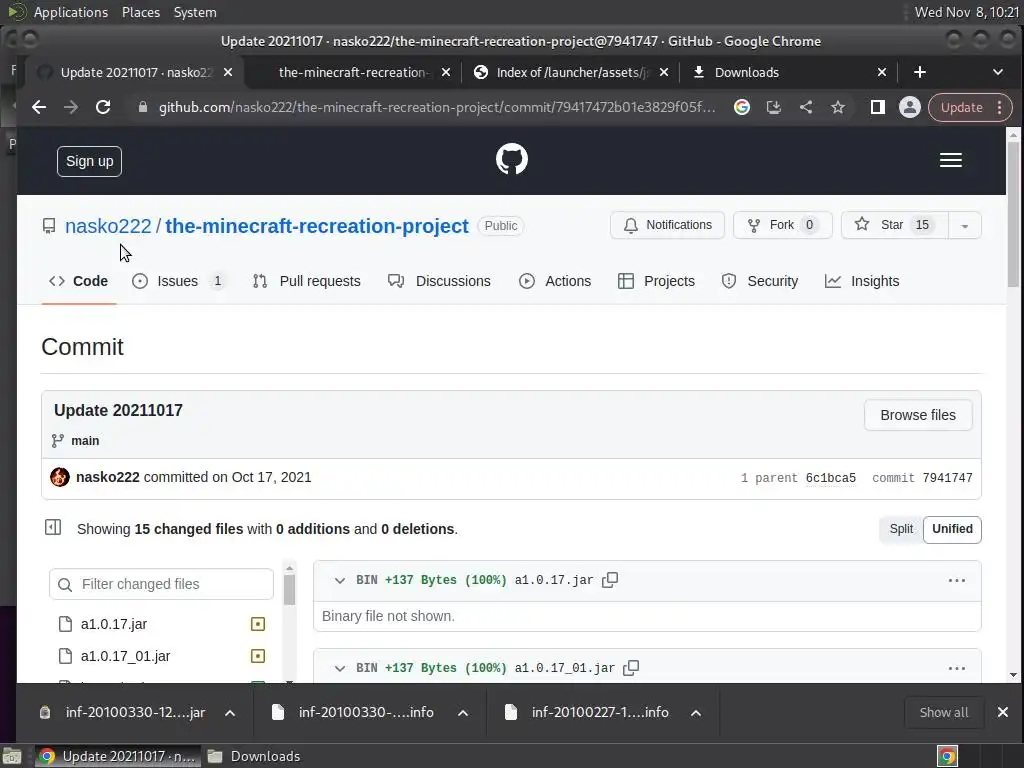Toggle the file tree sidebar icon

[53, 528]
